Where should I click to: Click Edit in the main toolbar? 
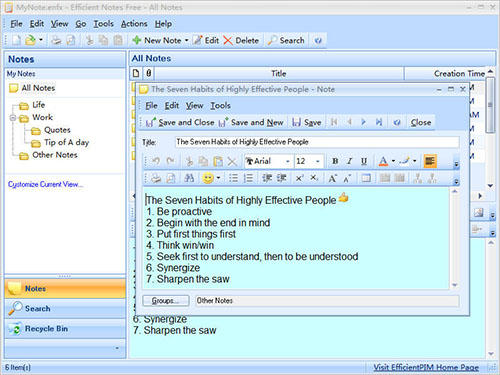tap(206, 40)
